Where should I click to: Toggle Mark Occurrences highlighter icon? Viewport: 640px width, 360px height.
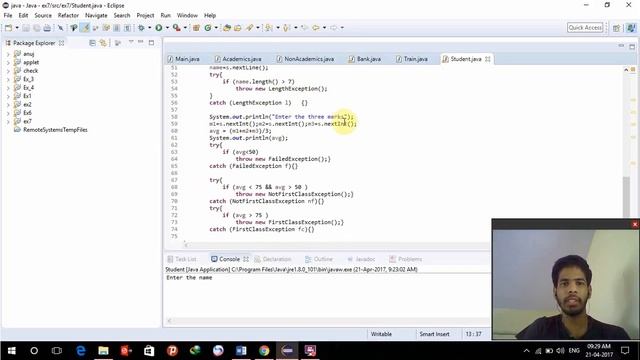85,28
